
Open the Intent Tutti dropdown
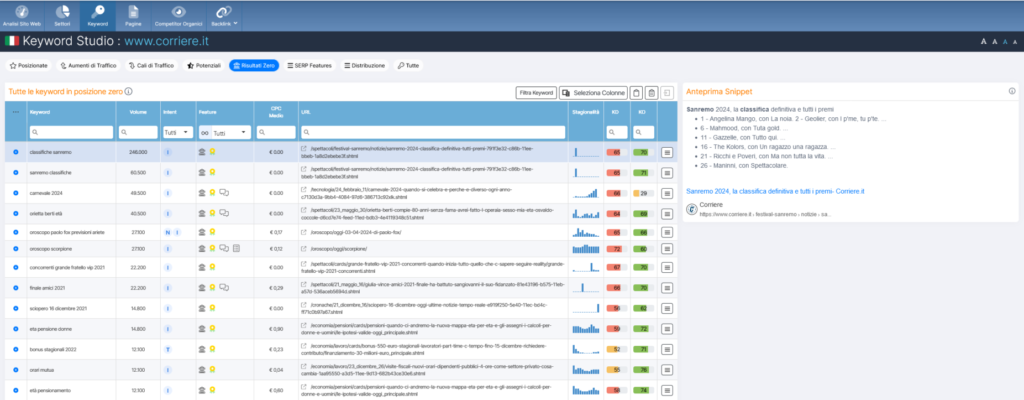coord(178,132)
